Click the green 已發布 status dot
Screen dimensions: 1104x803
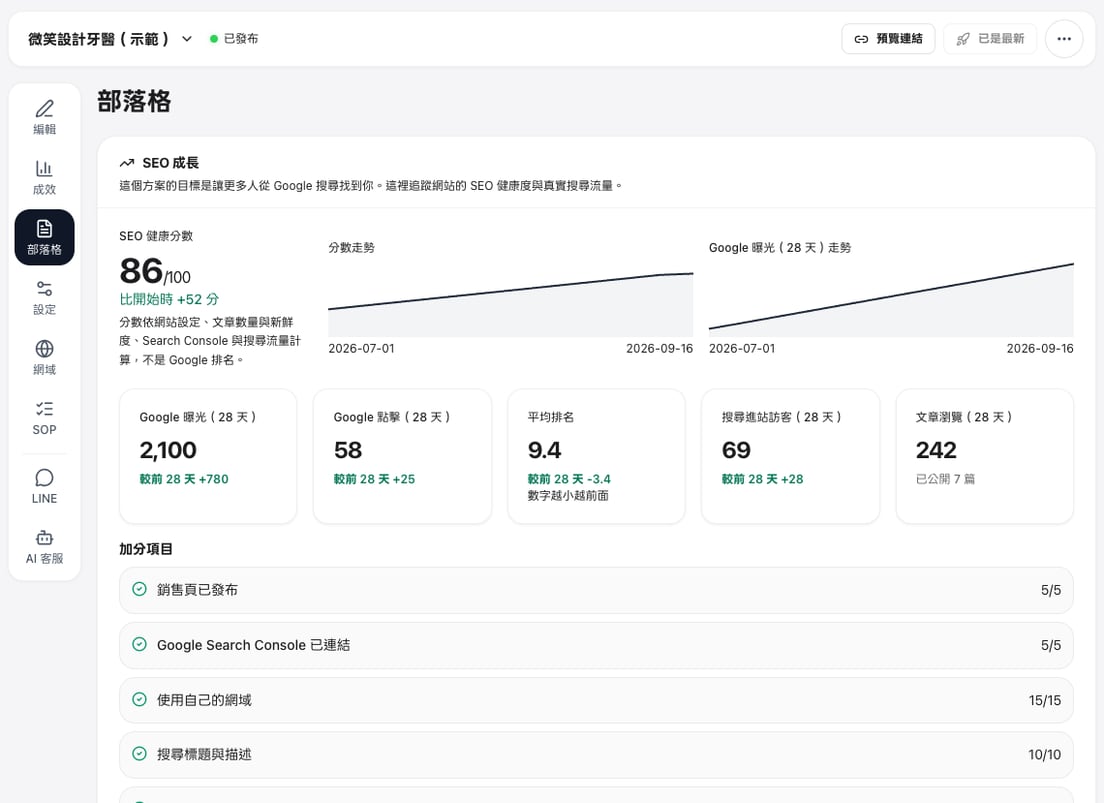214,39
